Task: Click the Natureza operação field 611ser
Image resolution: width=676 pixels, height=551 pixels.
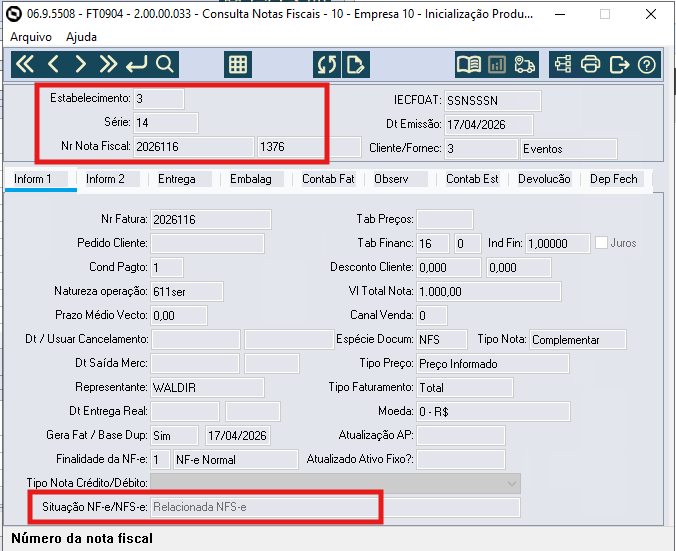Action: pos(187,292)
